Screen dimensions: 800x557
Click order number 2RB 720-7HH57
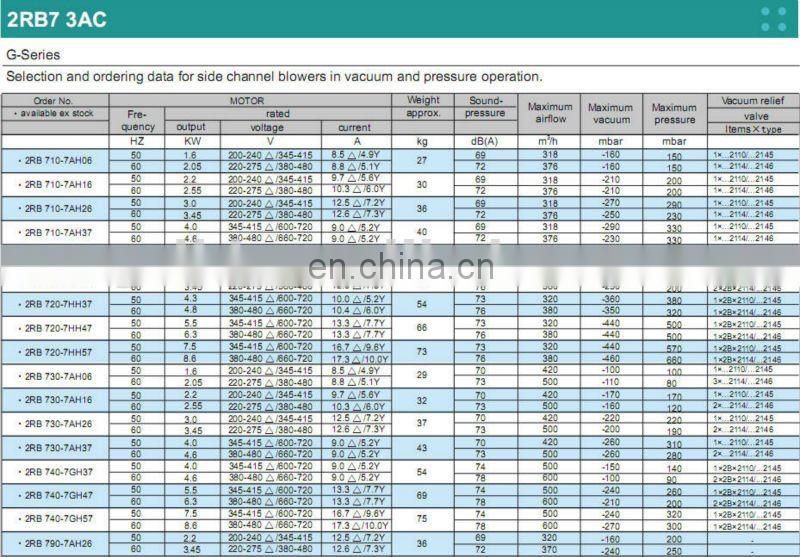click(58, 352)
